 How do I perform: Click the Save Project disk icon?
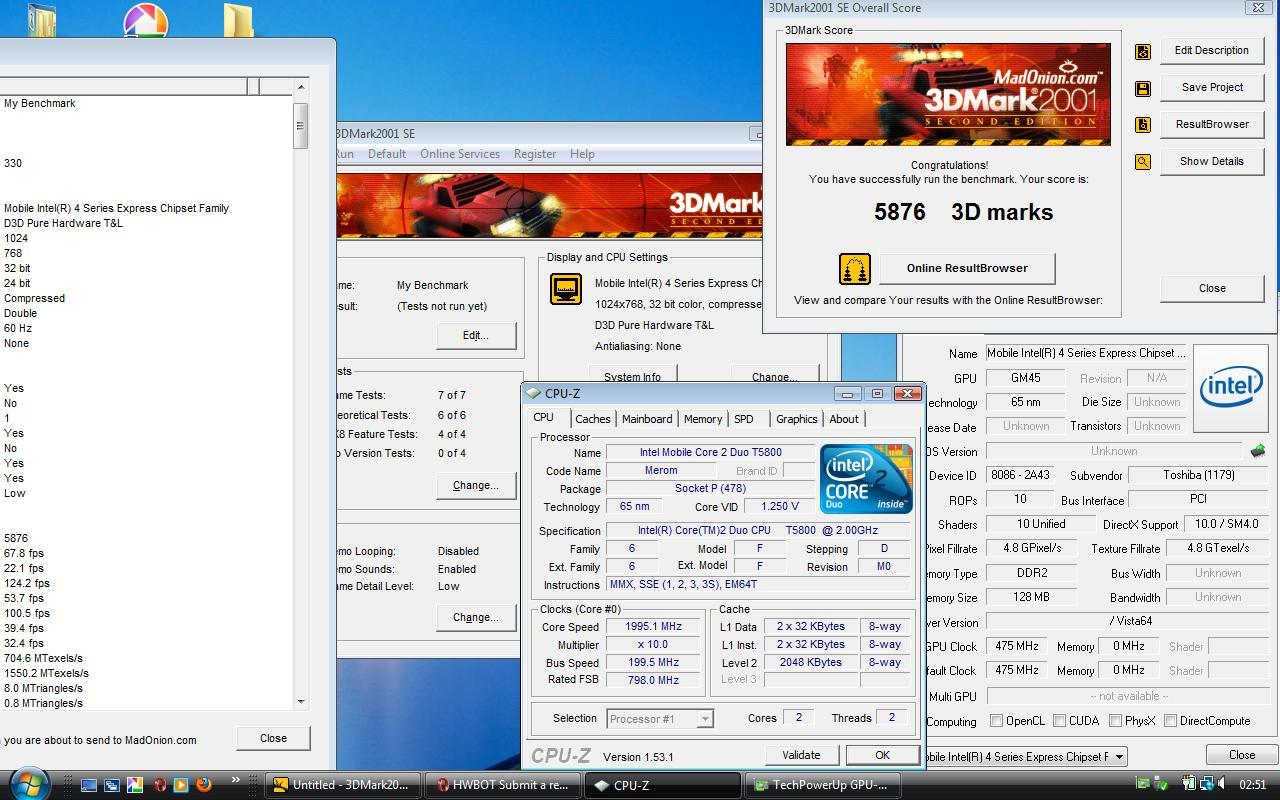point(1143,89)
